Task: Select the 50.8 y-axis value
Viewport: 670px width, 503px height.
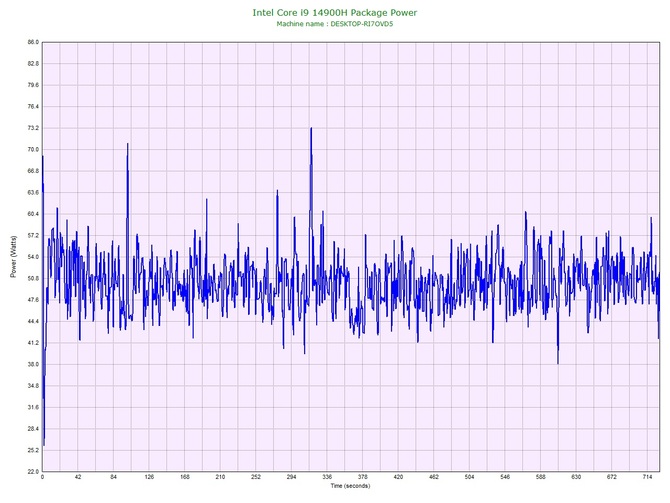Action: click(33, 279)
